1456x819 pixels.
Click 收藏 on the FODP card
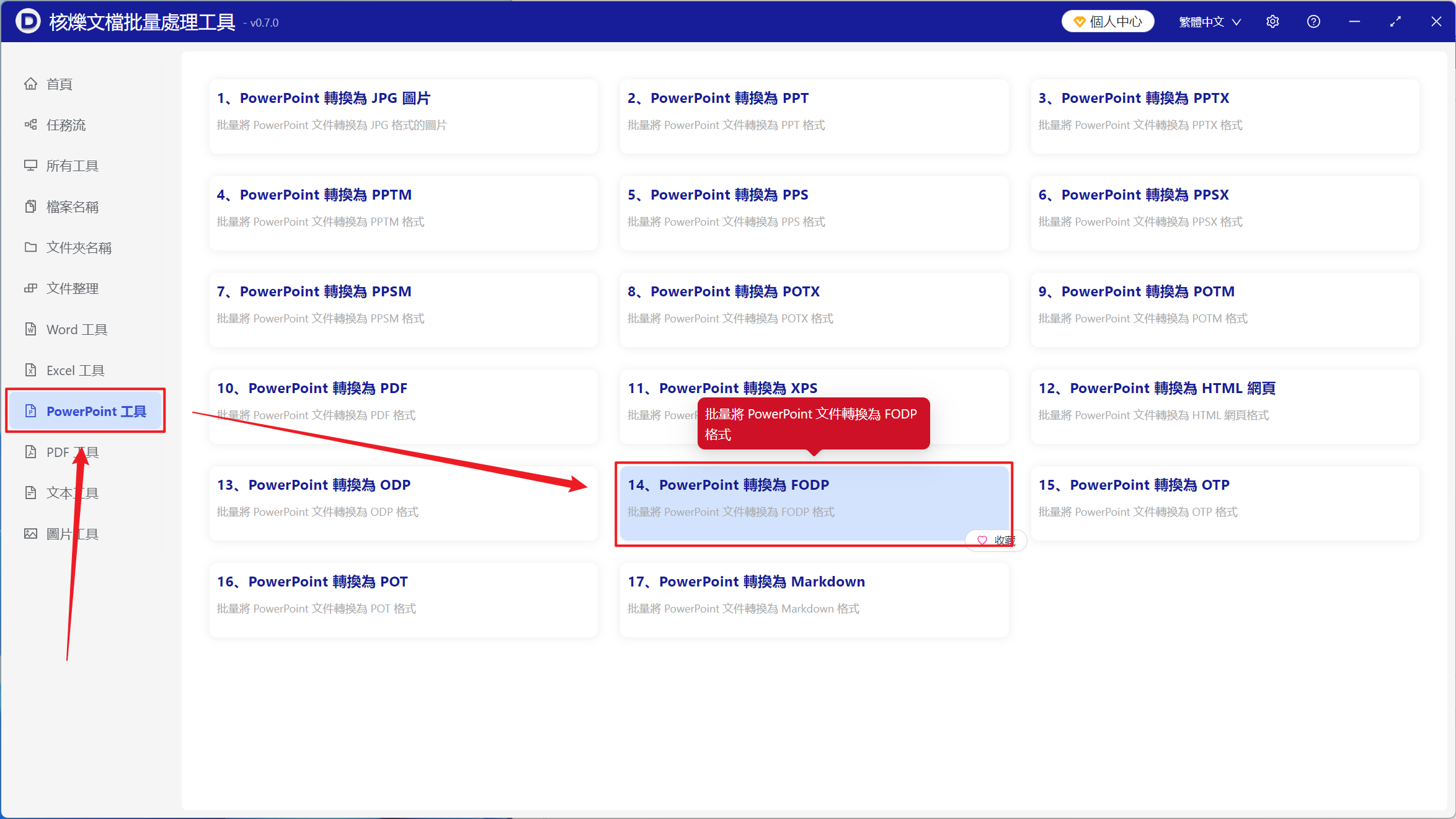click(x=996, y=541)
